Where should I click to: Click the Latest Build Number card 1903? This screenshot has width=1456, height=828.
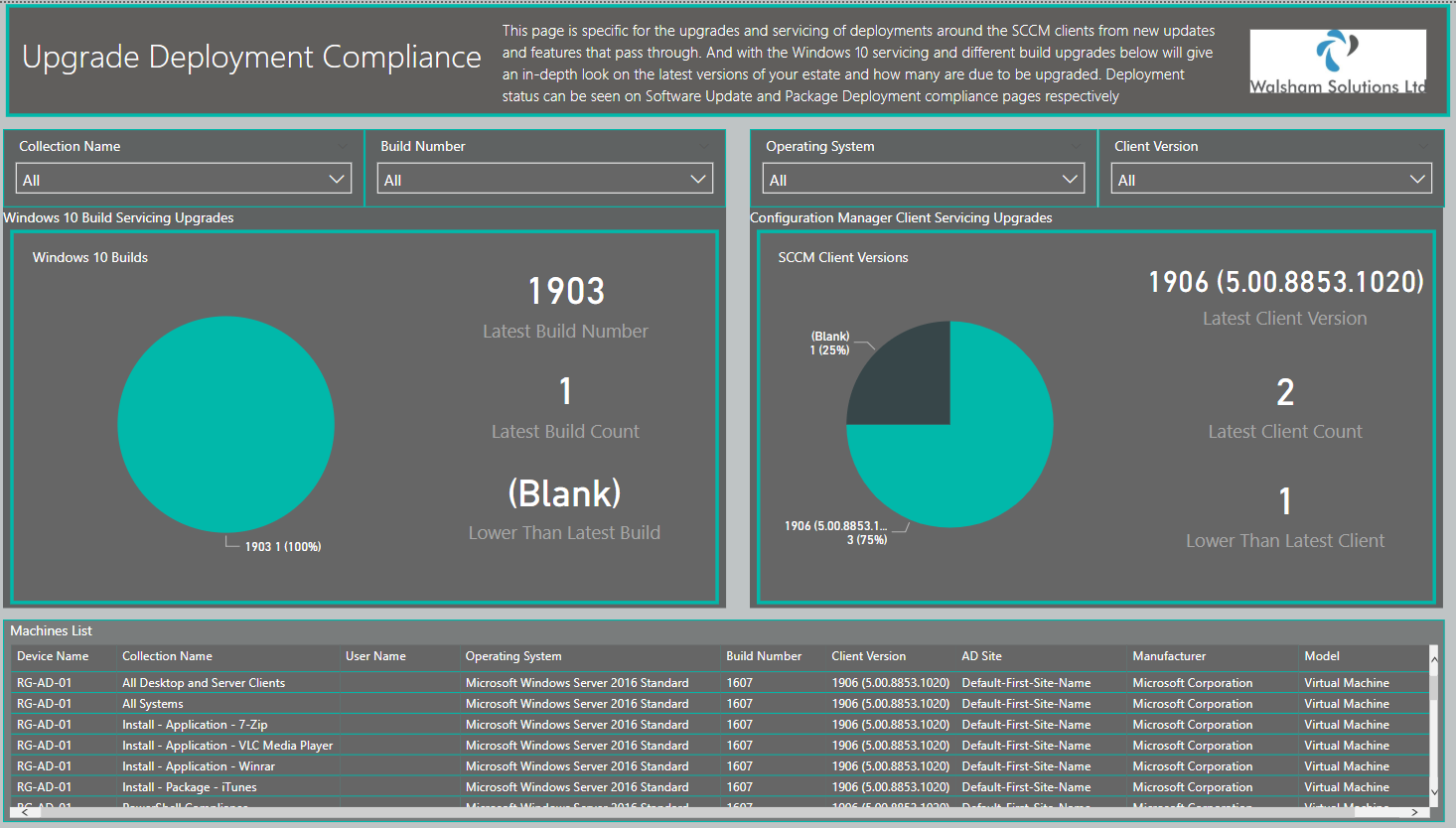click(x=566, y=291)
